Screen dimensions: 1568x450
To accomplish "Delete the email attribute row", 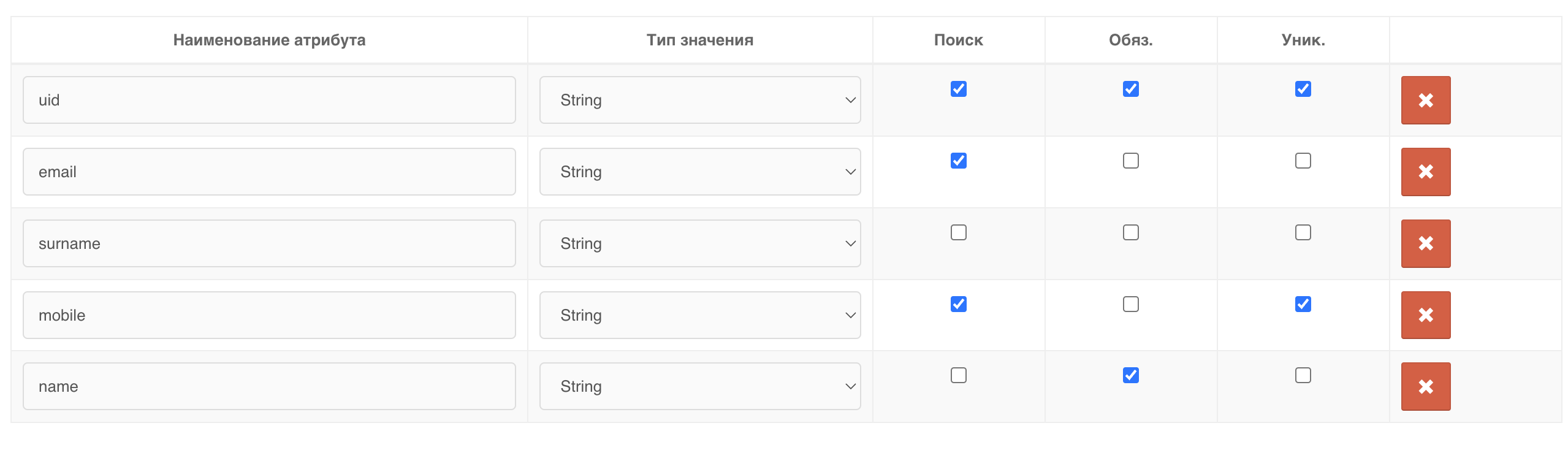I will 1425,172.
